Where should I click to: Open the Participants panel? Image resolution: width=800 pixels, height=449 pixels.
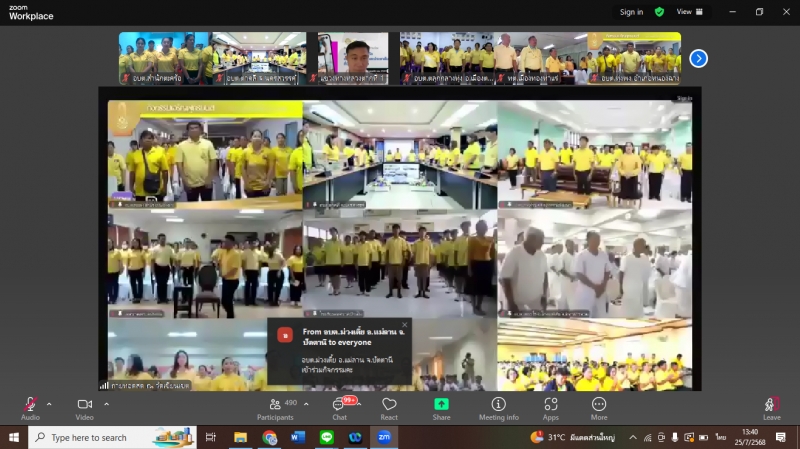click(276, 408)
